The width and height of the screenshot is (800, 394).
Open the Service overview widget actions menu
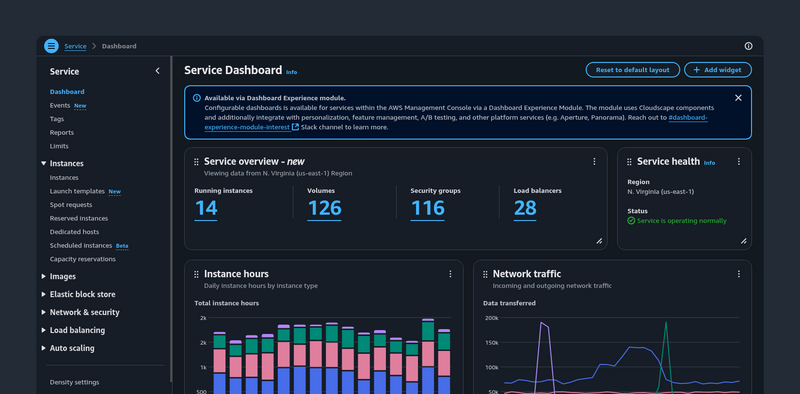[x=594, y=161]
